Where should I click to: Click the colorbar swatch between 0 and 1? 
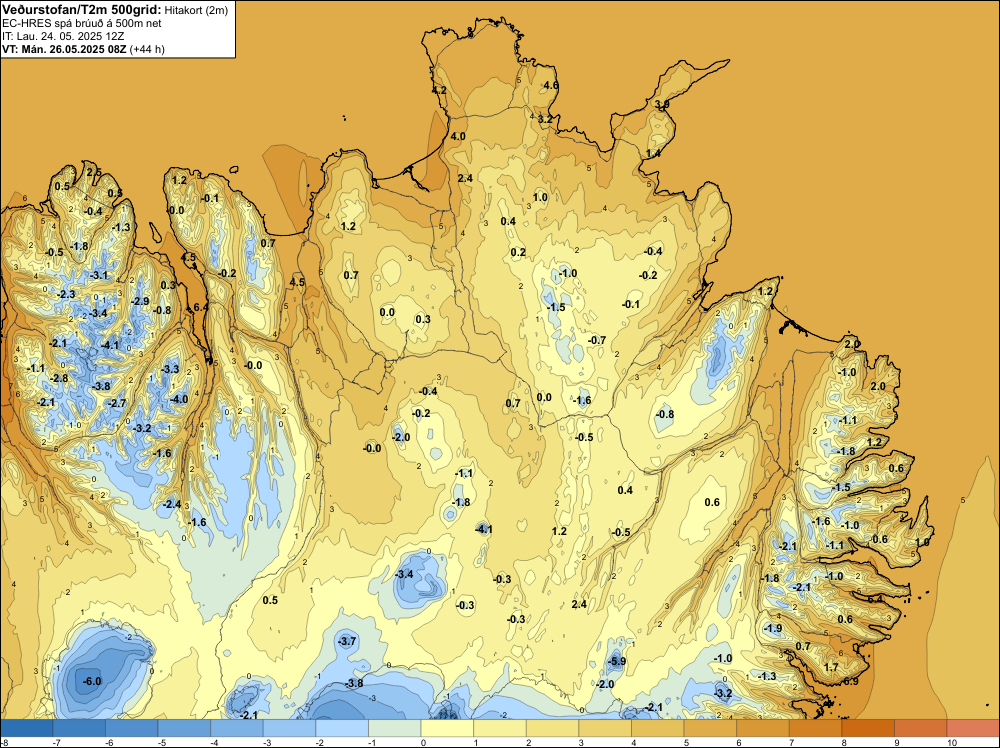point(447,728)
